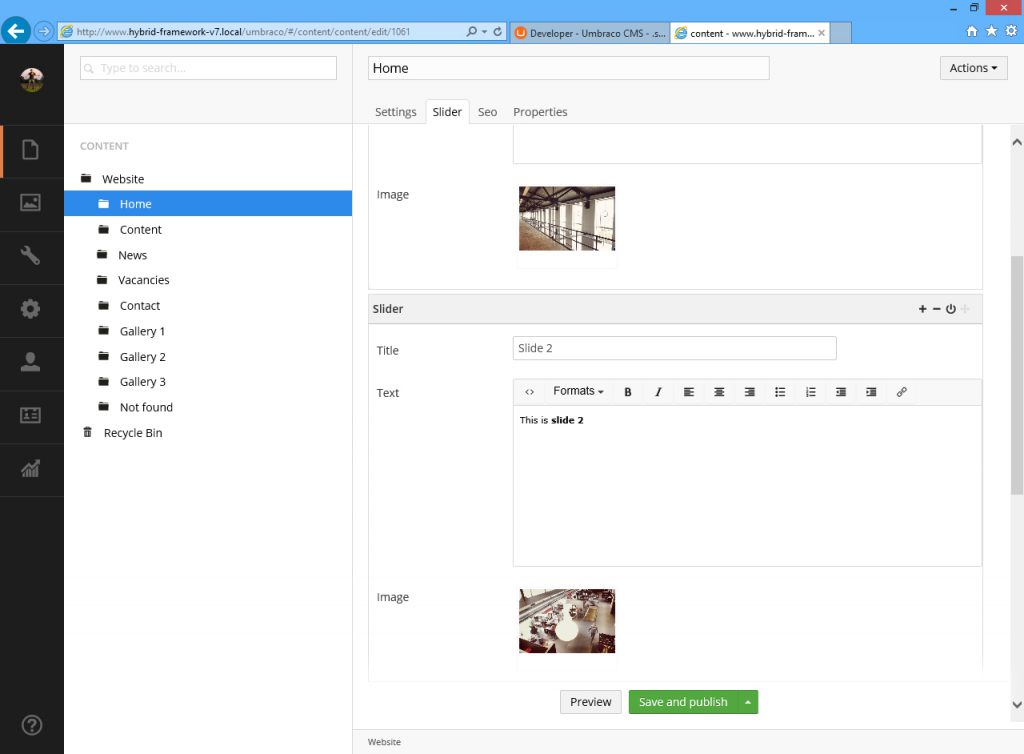Open the Settings wrench section
The image size is (1024, 754).
[x=31, y=256]
